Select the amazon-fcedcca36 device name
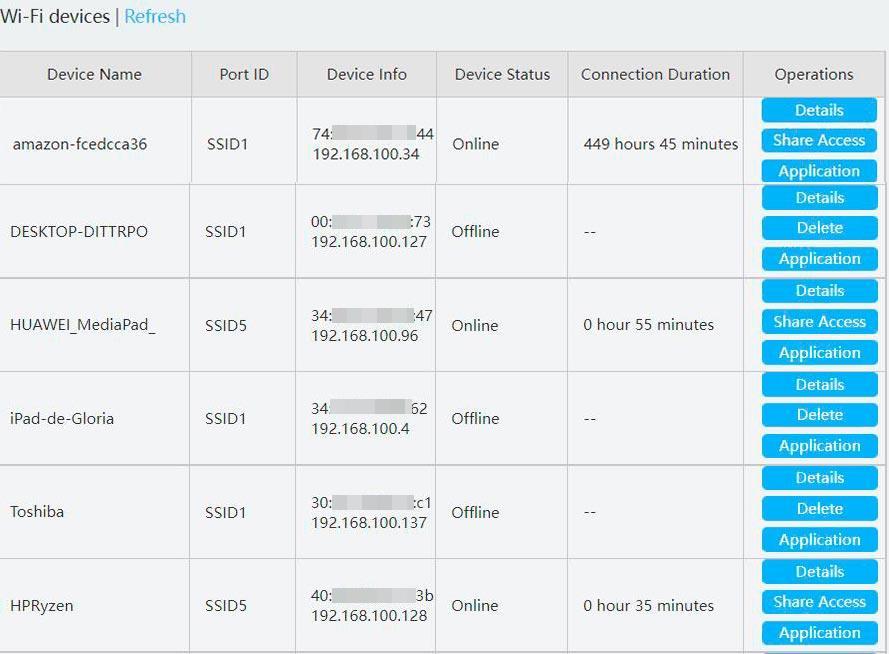This screenshot has width=889, height=654. point(80,144)
